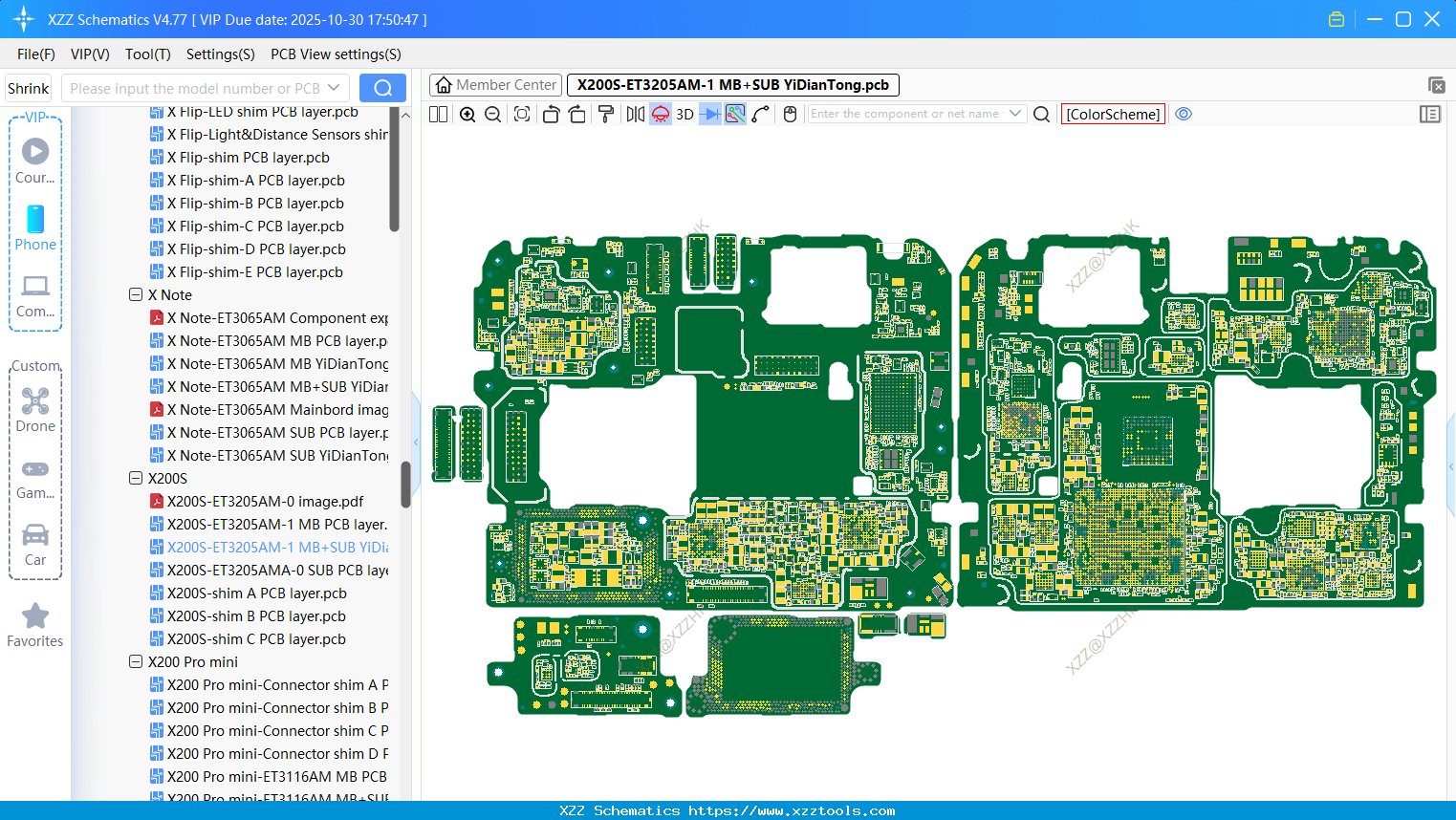Click the Member Center button
This screenshot has height=820, width=1456.
tap(495, 84)
